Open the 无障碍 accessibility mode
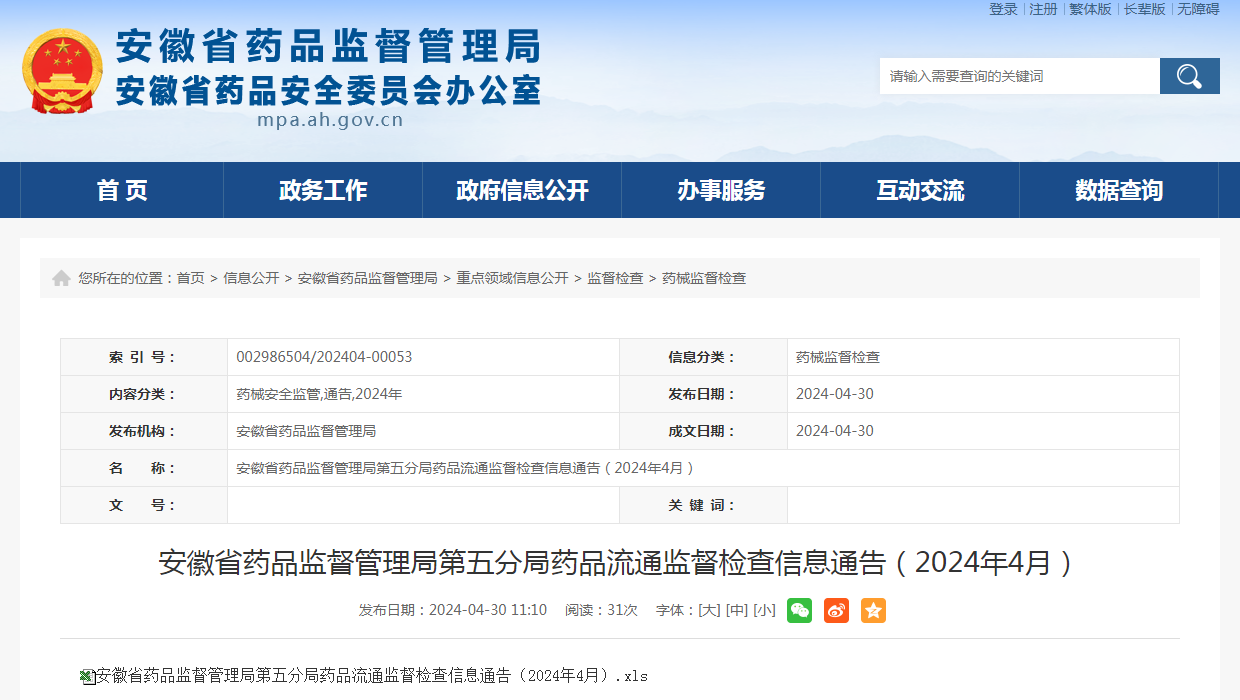The width and height of the screenshot is (1240, 700). [x=1198, y=9]
